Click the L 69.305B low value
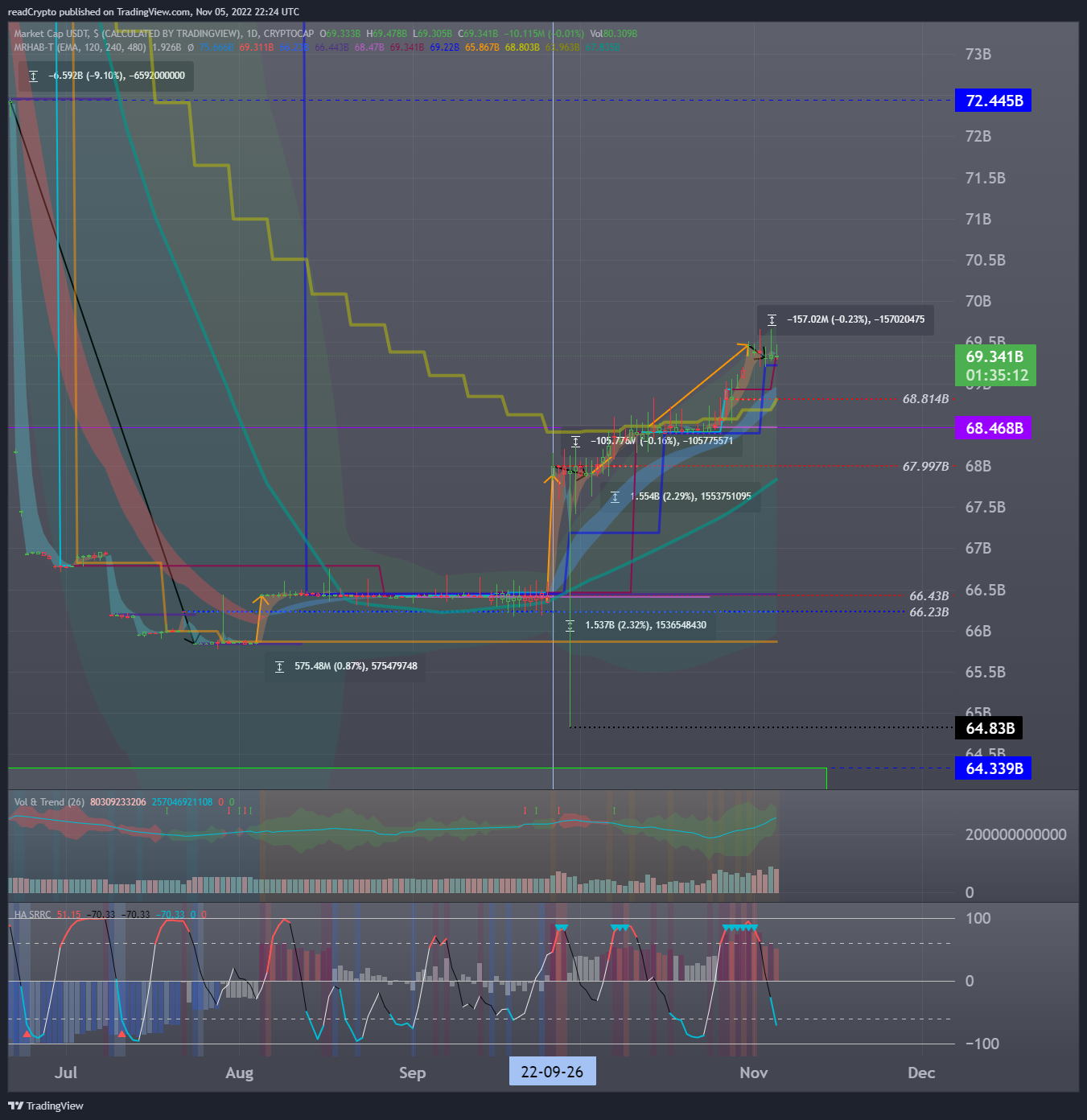The height and width of the screenshot is (1120, 1087). coord(433,34)
